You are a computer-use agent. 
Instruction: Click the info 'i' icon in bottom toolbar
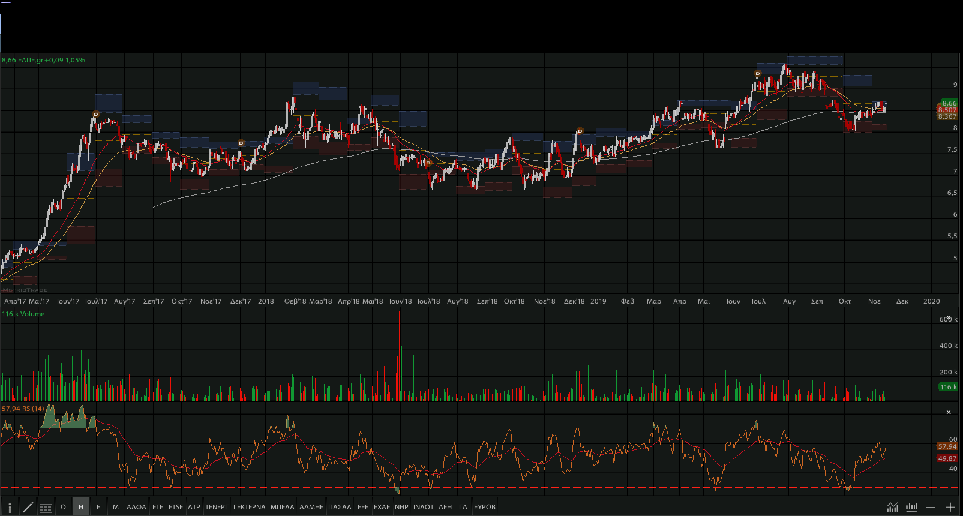9,507
